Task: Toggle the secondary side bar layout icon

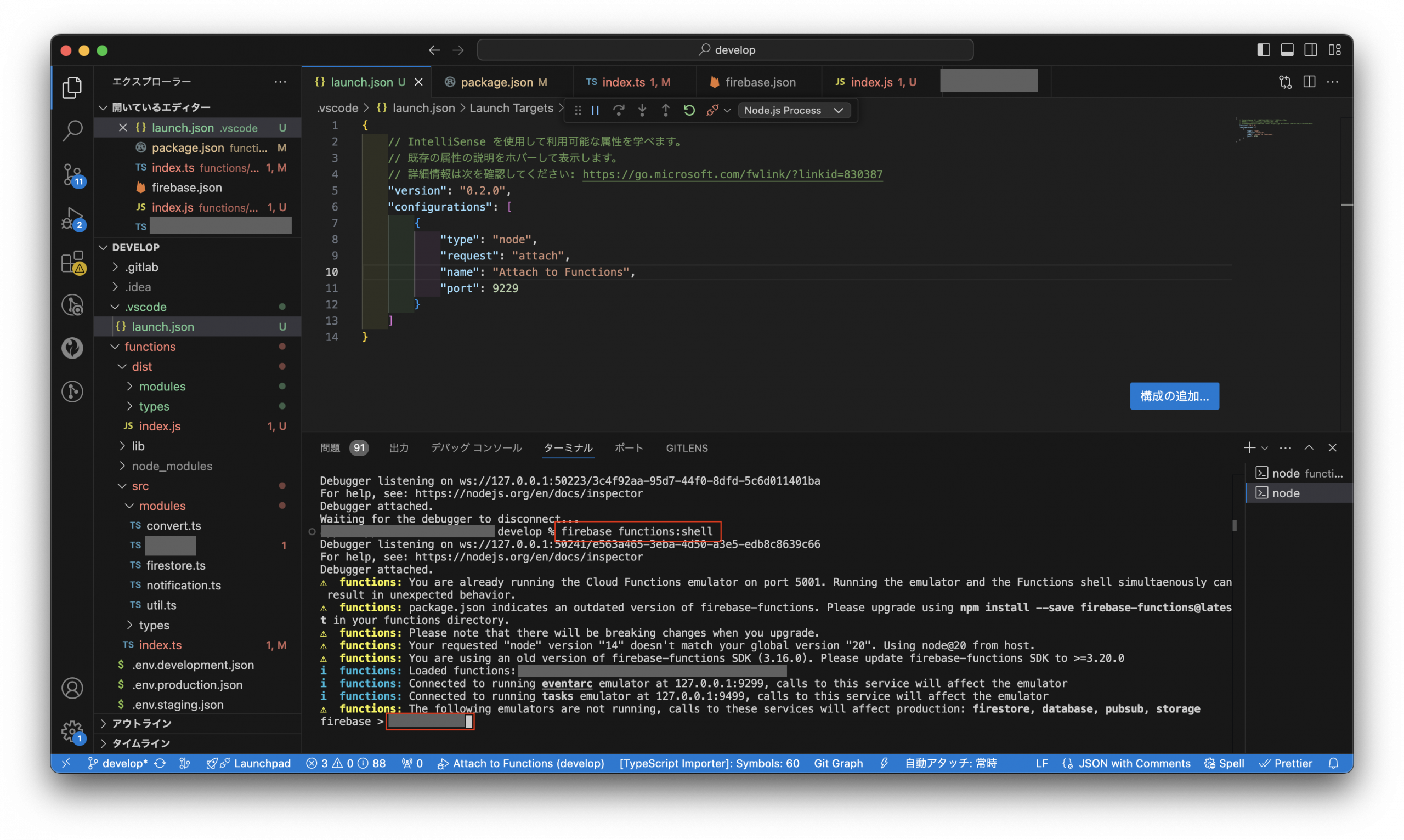Action: [1311, 50]
